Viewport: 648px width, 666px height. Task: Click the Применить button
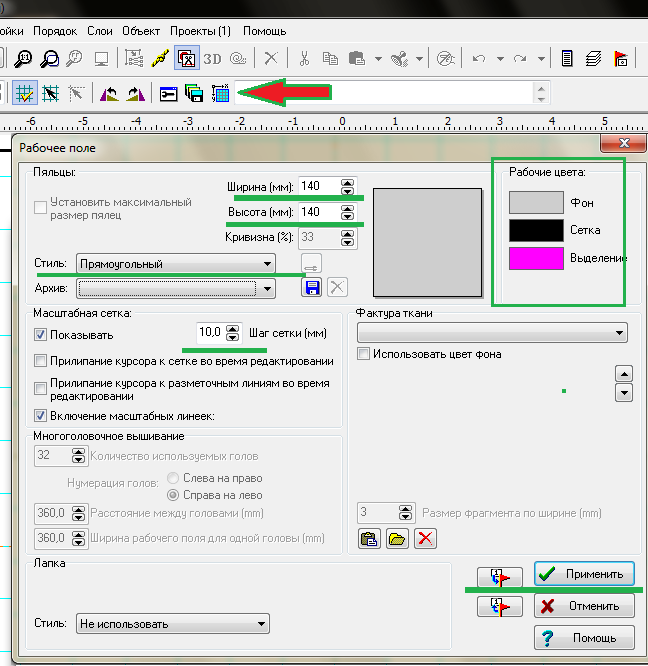click(584, 574)
